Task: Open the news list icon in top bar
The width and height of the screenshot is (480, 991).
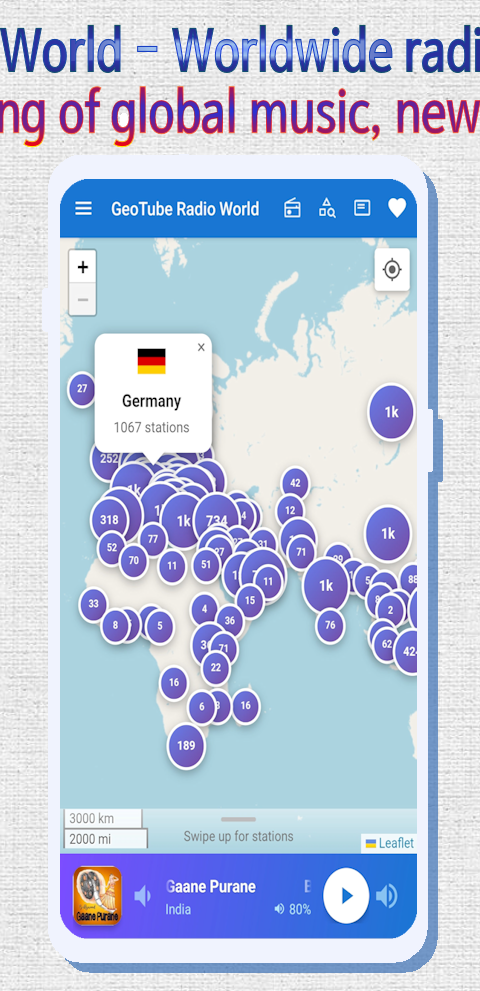Action: [362, 208]
